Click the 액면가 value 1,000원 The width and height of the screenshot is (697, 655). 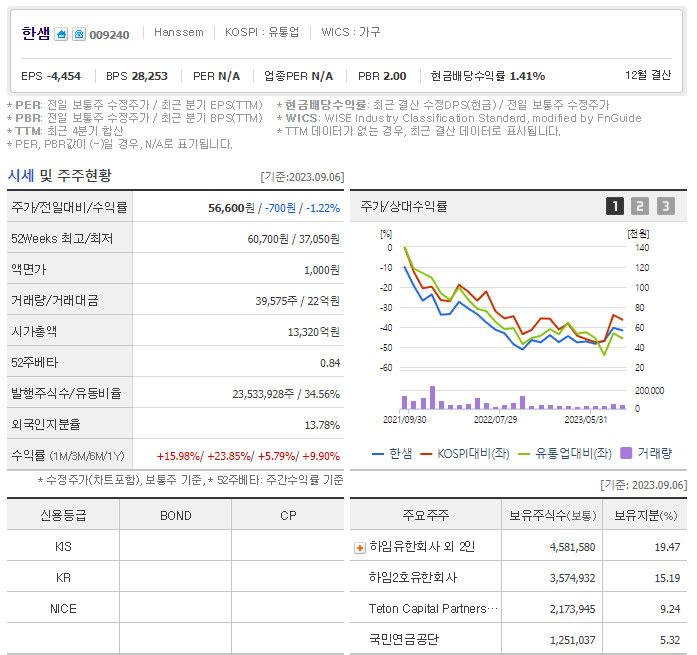pyautogui.click(x=321, y=270)
